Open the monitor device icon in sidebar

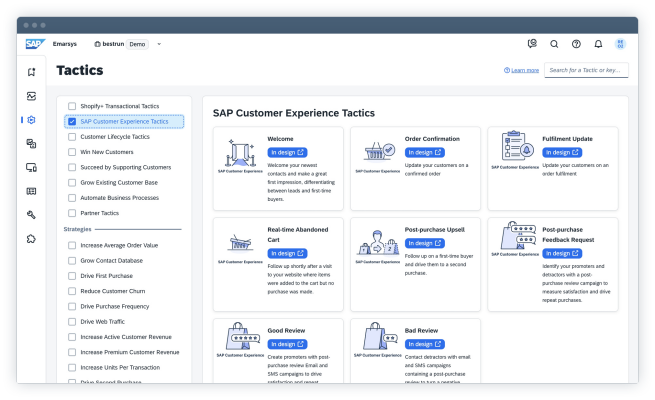(31, 167)
